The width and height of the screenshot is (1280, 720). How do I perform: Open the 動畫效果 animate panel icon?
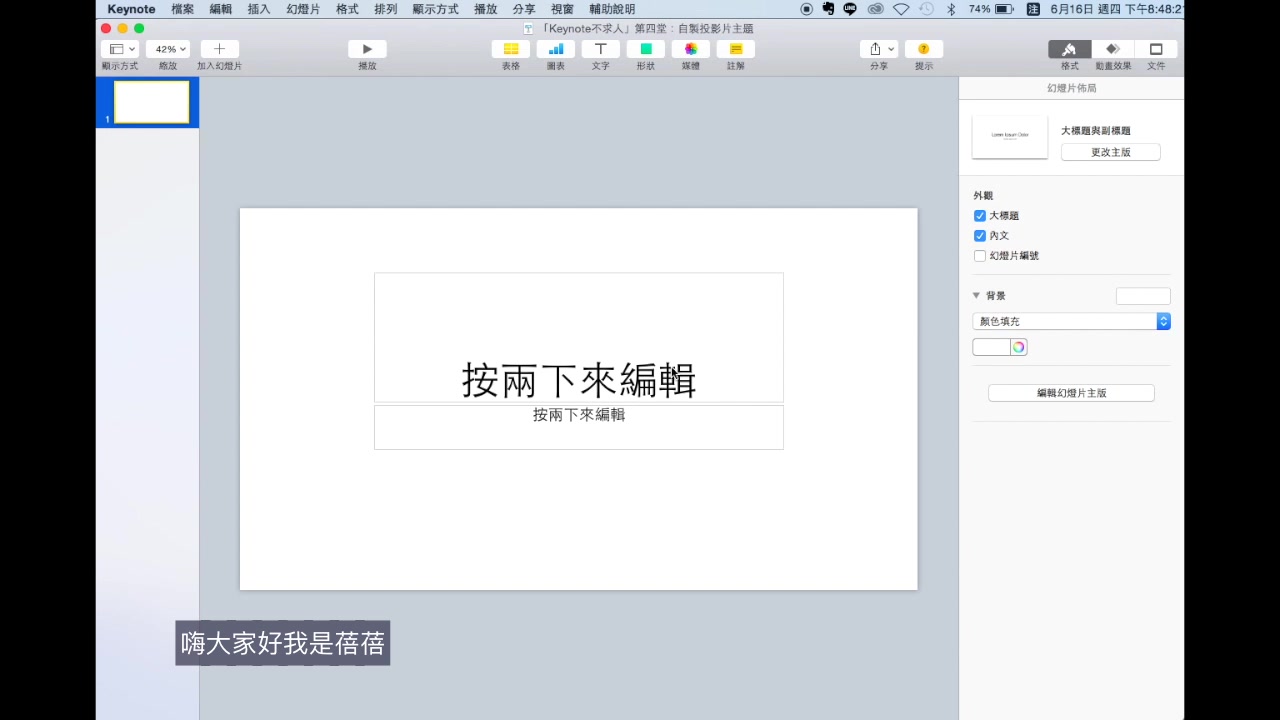click(x=1112, y=48)
